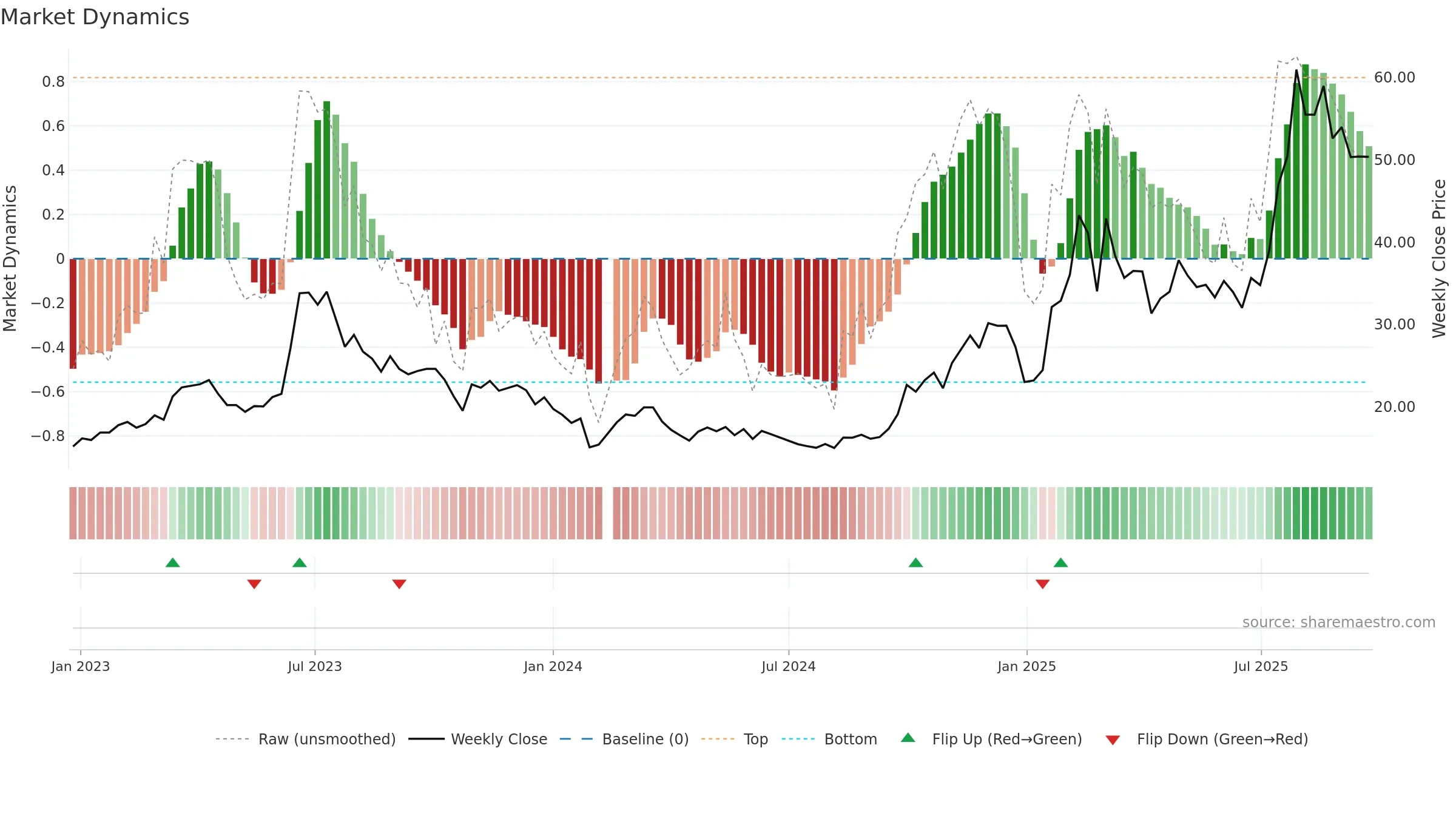The image size is (1456, 819).
Task: Click the 20.00 right-axis price label
Action: tap(1395, 407)
